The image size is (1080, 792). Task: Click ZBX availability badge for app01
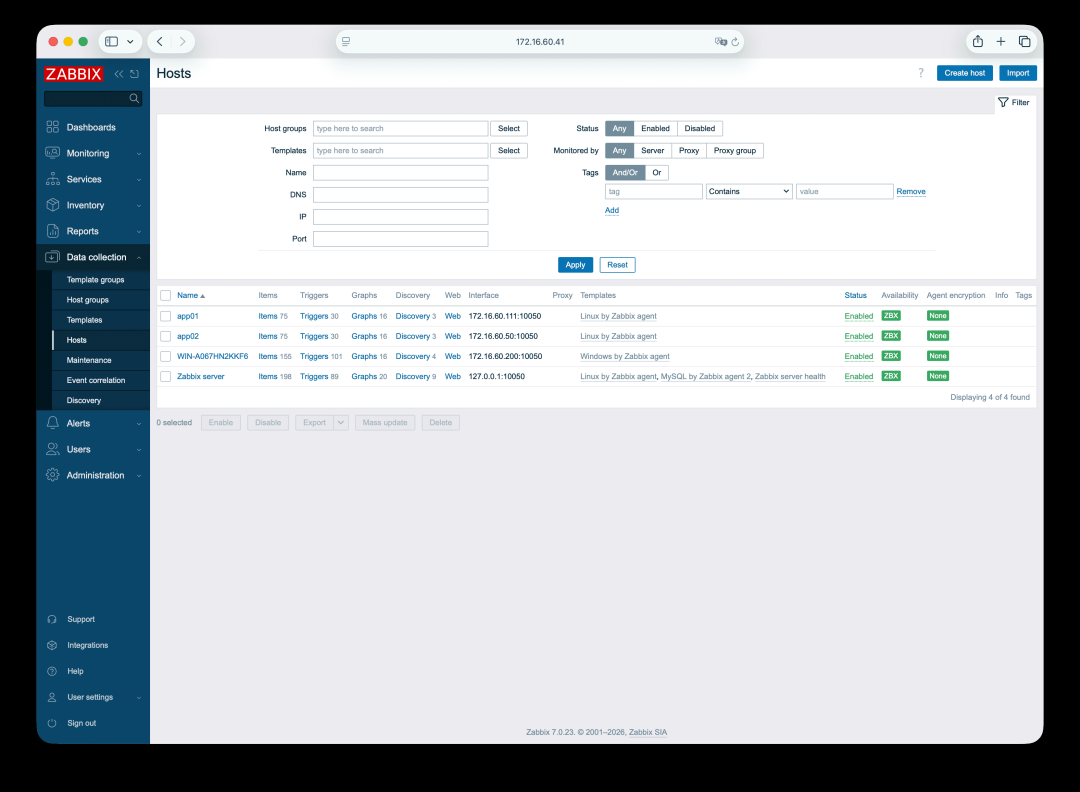click(891, 316)
